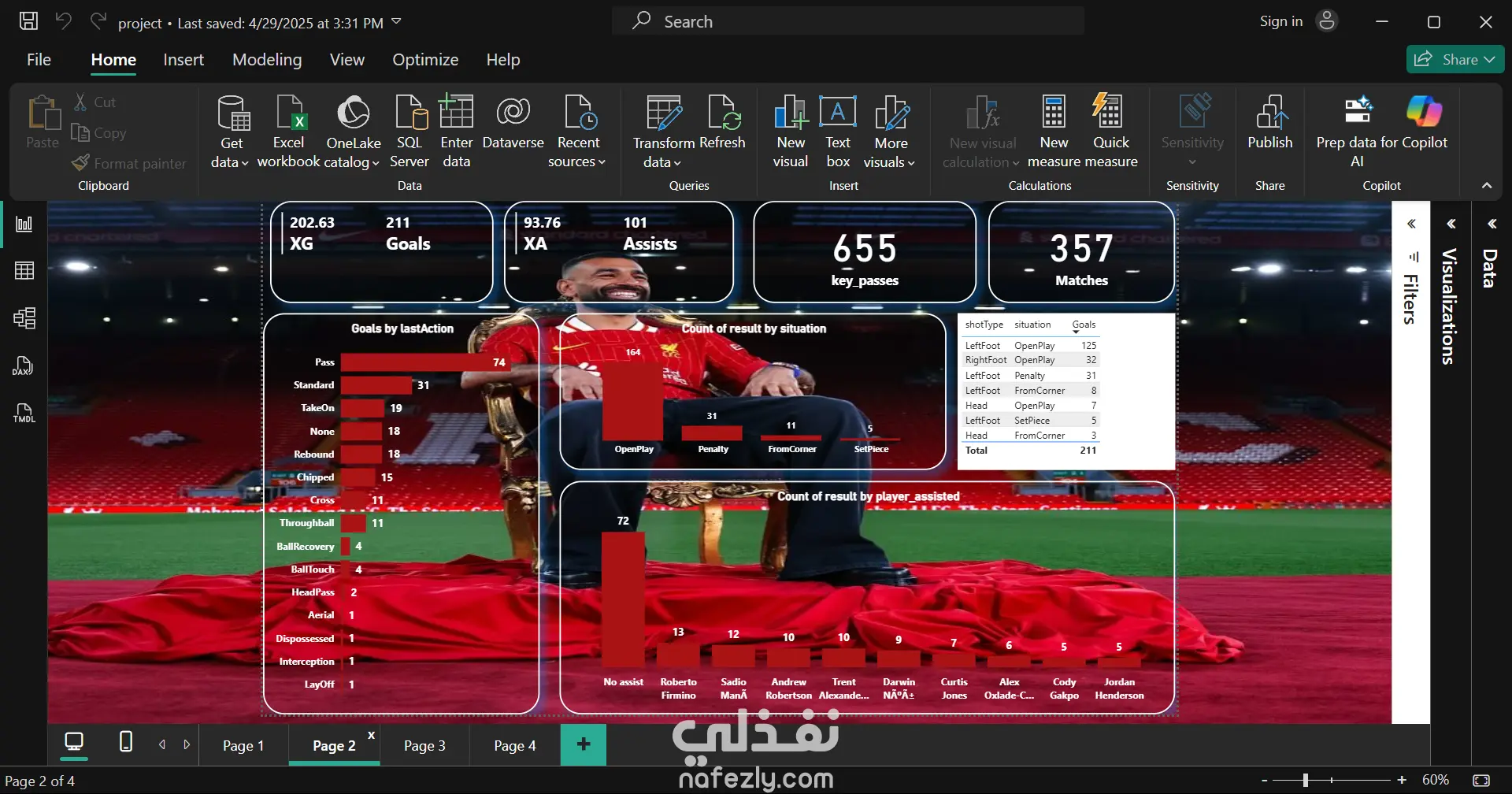Select the OpenPlay bar in situation chart
This screenshot has height=794, width=1512.
click(633, 400)
